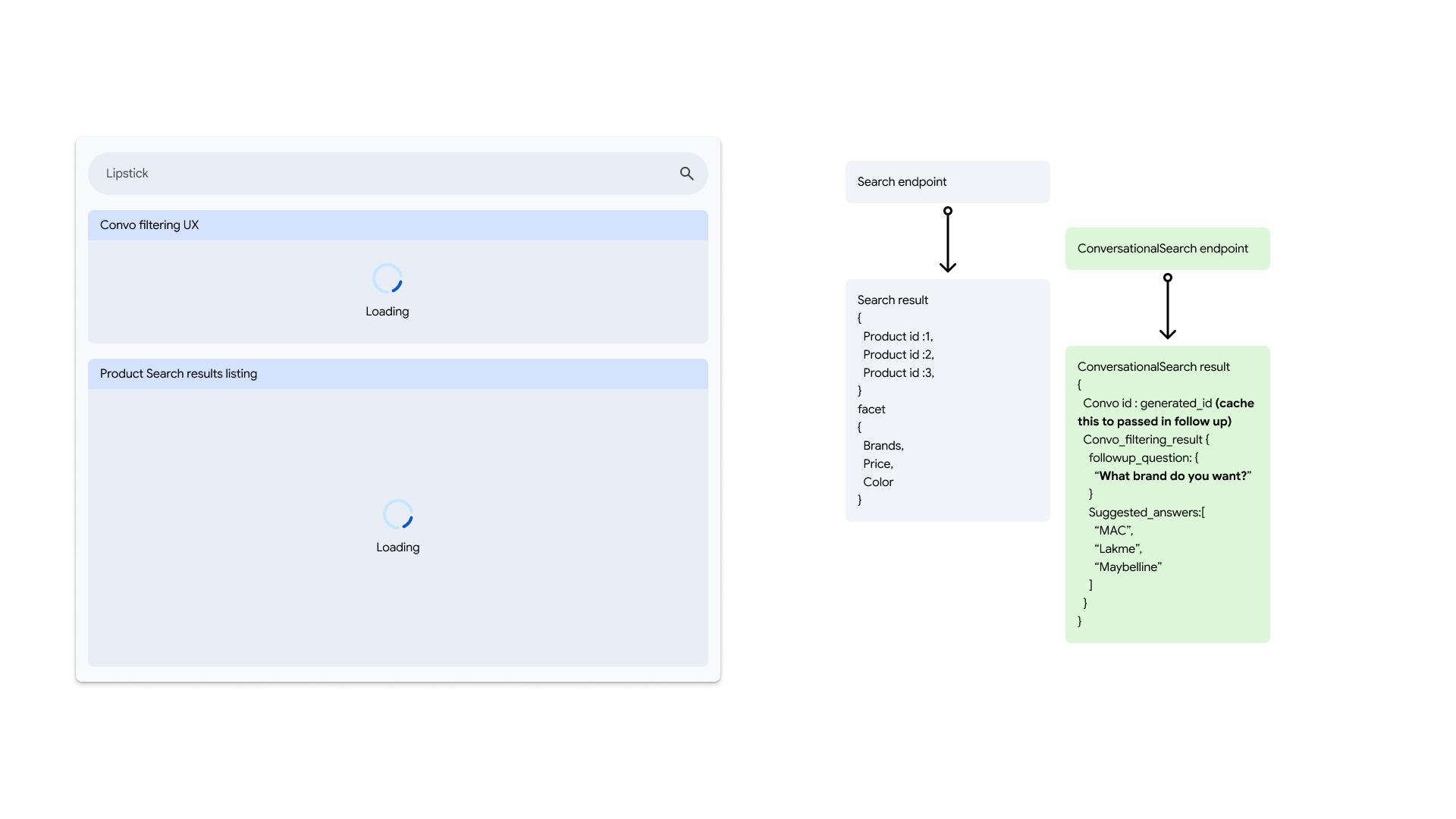Click the Color facet entry

point(877,482)
